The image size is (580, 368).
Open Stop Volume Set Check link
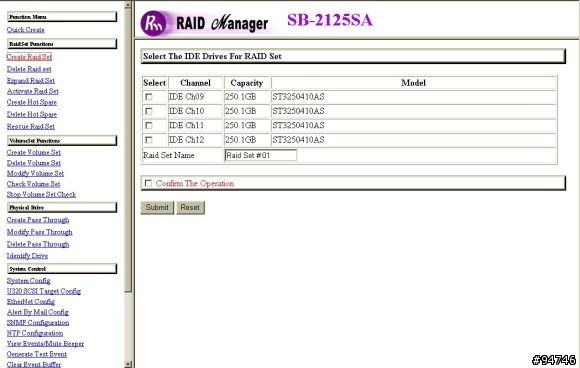tap(41, 195)
